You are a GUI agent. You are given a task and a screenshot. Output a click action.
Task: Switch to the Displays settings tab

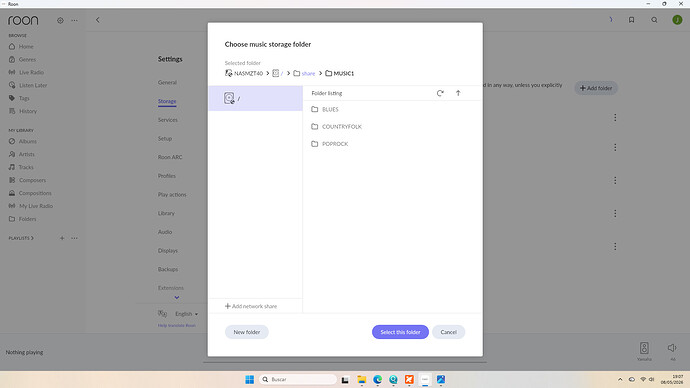(x=168, y=251)
